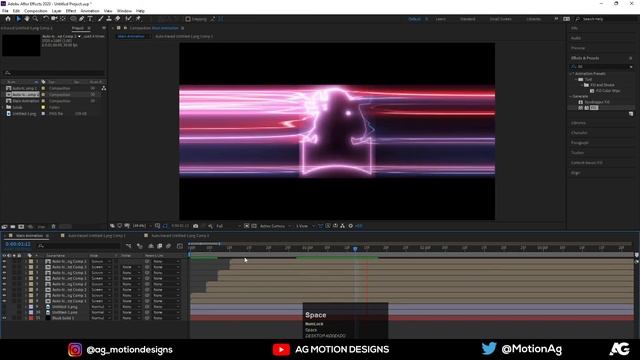Select the Roto Brush tool
This screenshot has width=640, height=360.
[x=129, y=19]
